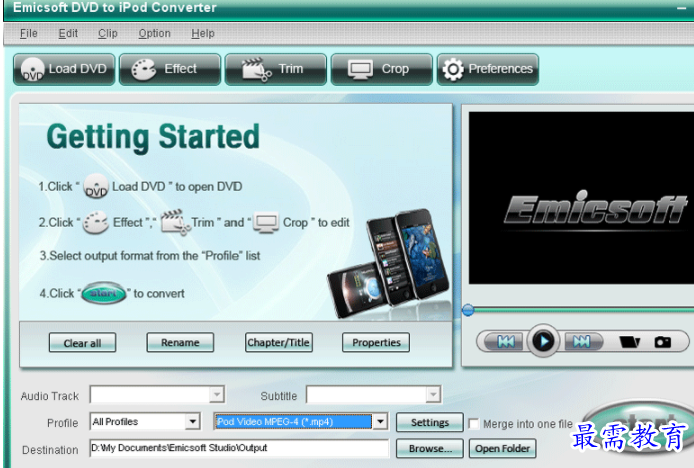Open the Help menu
This screenshot has height=468, width=694.
[203, 34]
